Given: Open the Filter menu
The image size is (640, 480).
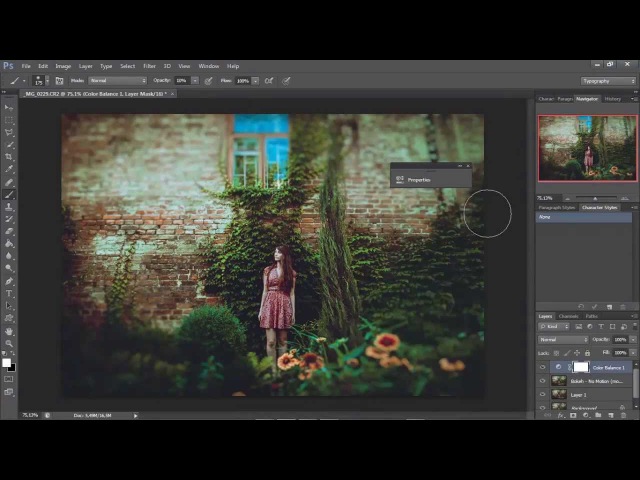Looking at the screenshot, I should (149, 66).
